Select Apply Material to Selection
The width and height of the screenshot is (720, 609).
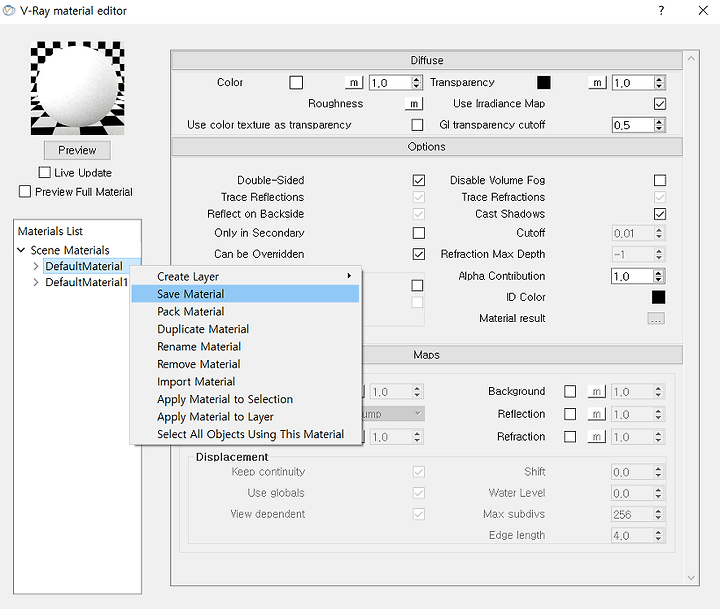tap(245, 399)
